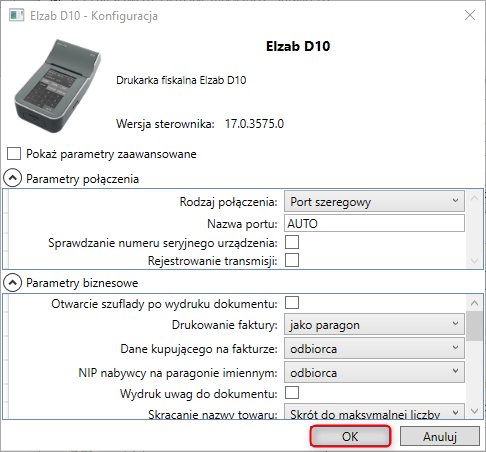486x452 pixels.
Task: Enable Rejestrowanie transmisji checkbox
Action: click(292, 260)
